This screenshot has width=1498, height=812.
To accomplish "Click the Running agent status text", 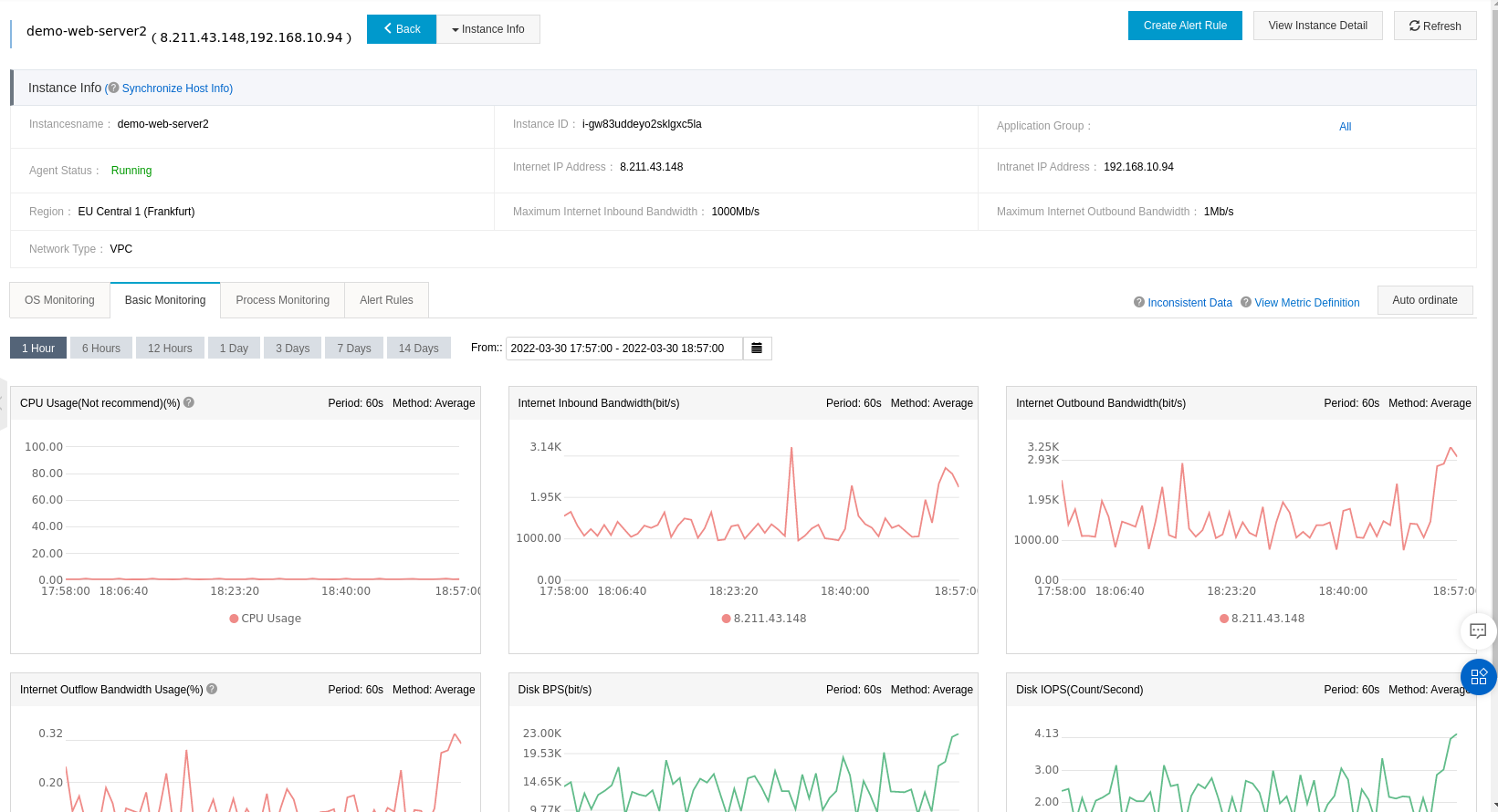I will click(131, 171).
